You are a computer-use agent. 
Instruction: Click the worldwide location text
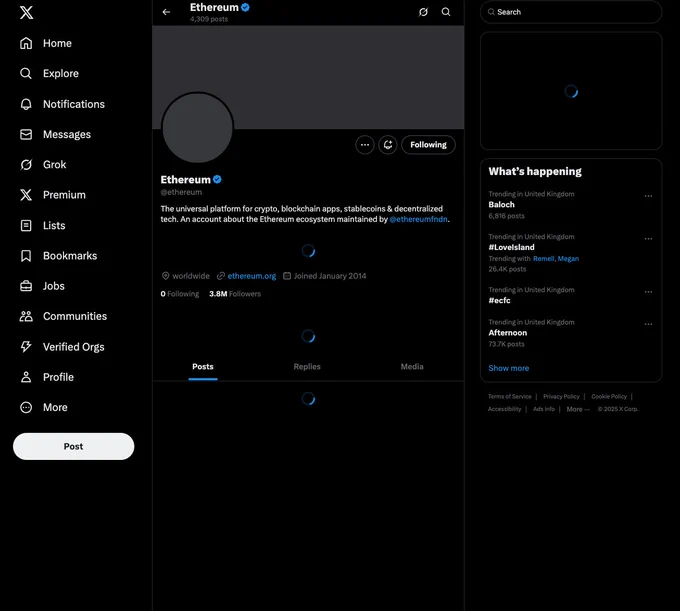tap(191, 276)
